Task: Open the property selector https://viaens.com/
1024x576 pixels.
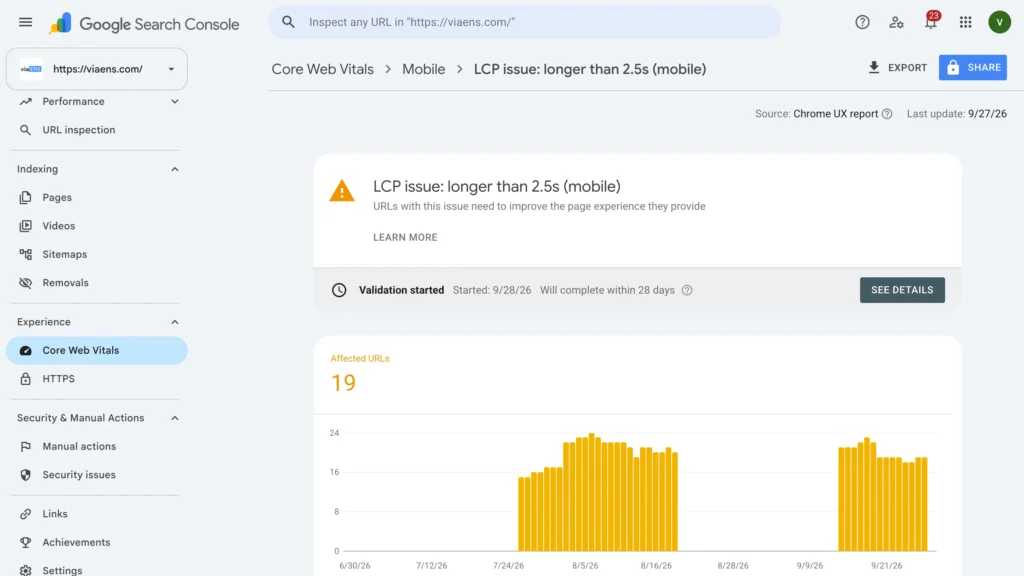Action: pos(97,69)
